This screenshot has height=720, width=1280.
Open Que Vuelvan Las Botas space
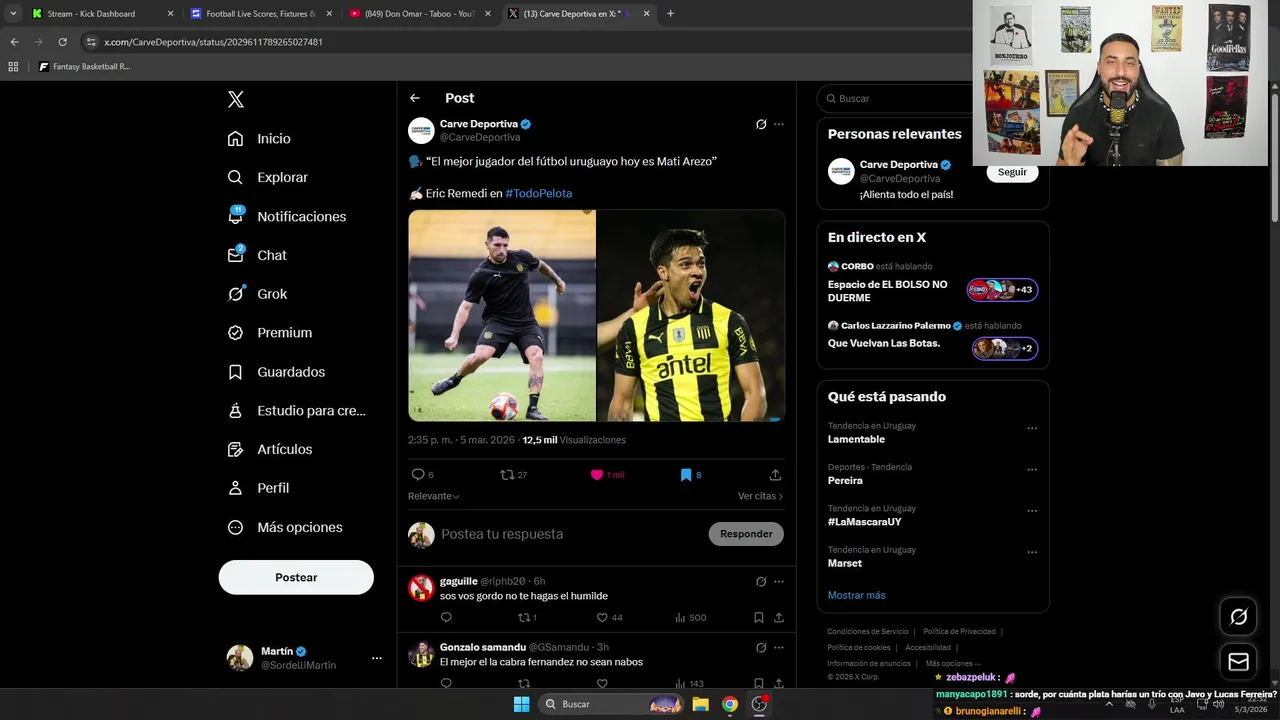tap(933, 341)
